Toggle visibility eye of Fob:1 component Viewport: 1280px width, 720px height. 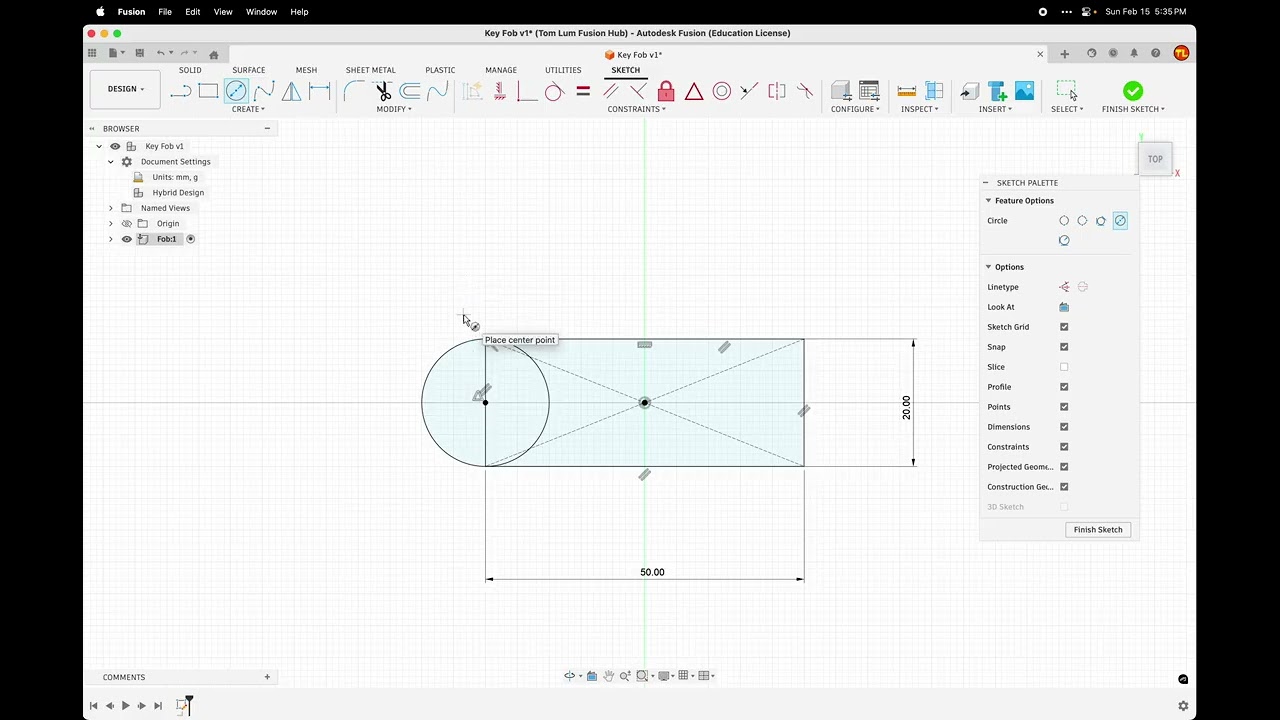click(x=126, y=239)
